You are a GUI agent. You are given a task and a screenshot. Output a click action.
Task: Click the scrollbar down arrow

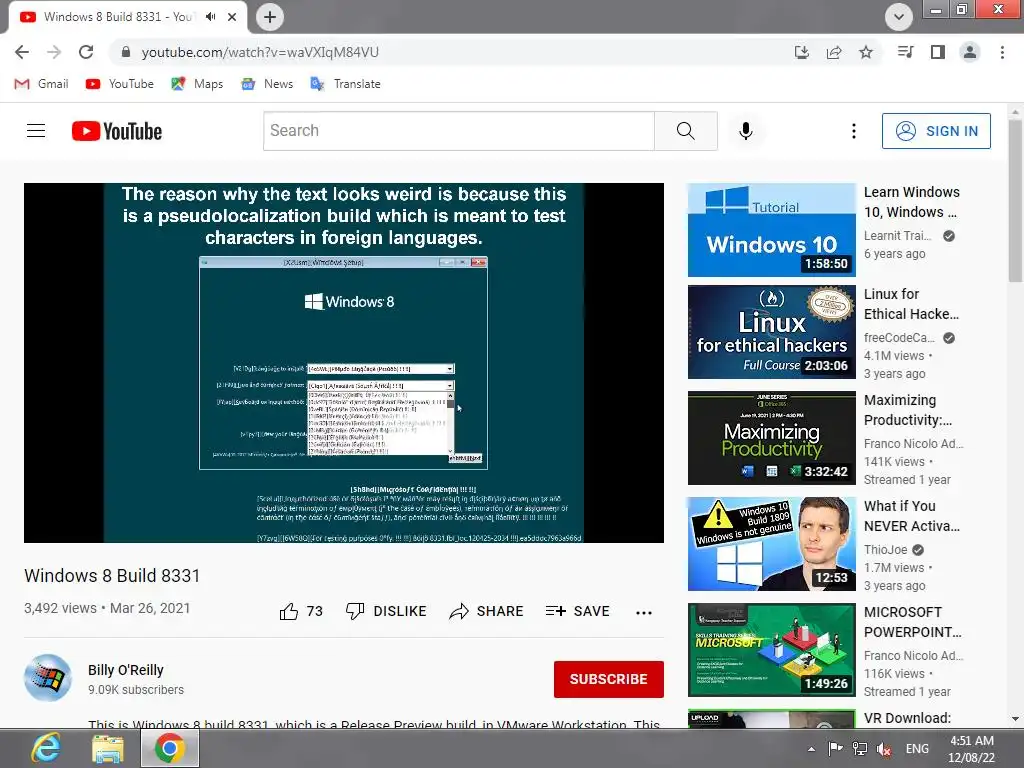coord(1015,719)
